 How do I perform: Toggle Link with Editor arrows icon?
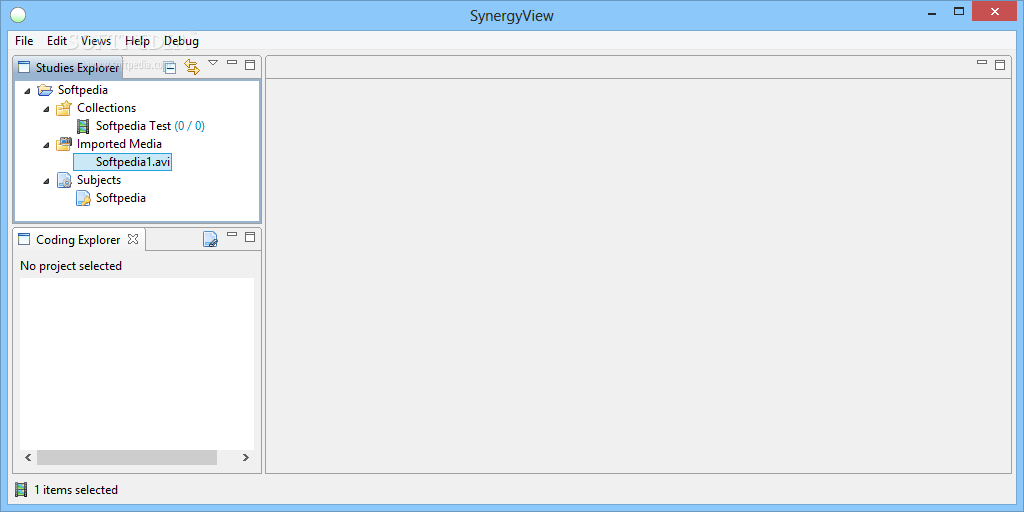tap(192, 67)
